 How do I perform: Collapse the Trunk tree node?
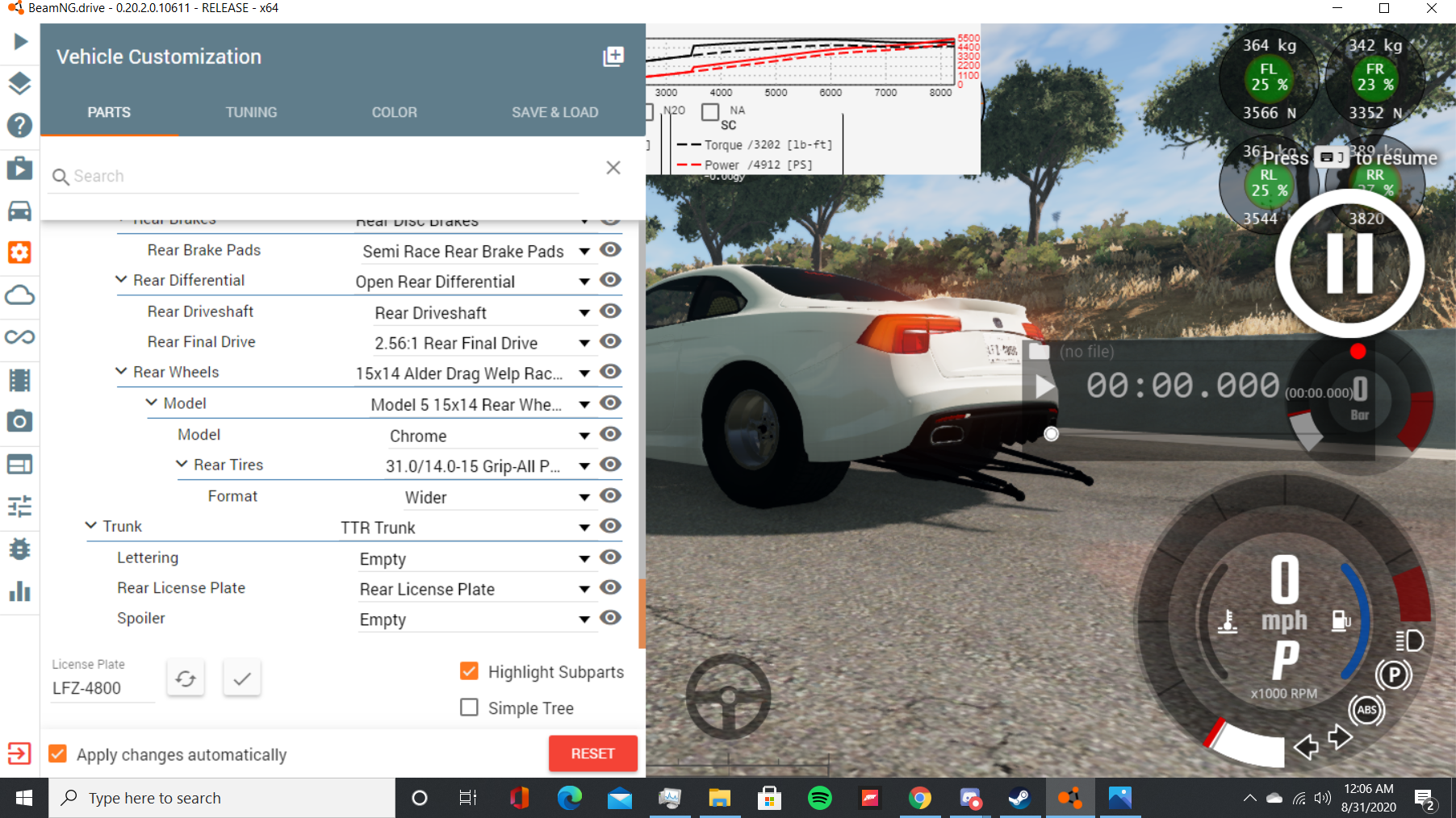pyautogui.click(x=91, y=525)
